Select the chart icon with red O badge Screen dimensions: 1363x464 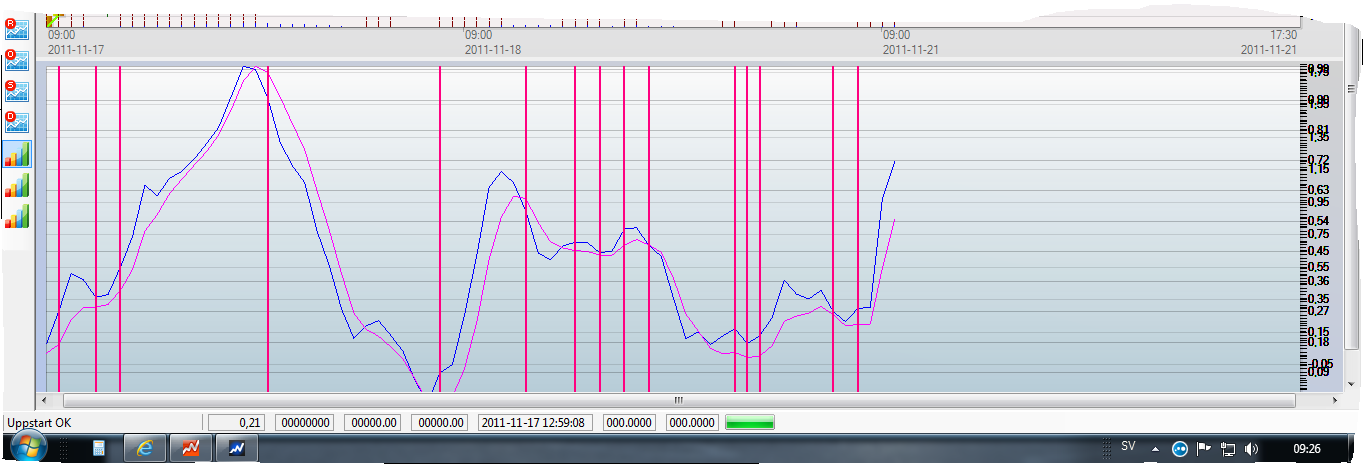pos(17,60)
